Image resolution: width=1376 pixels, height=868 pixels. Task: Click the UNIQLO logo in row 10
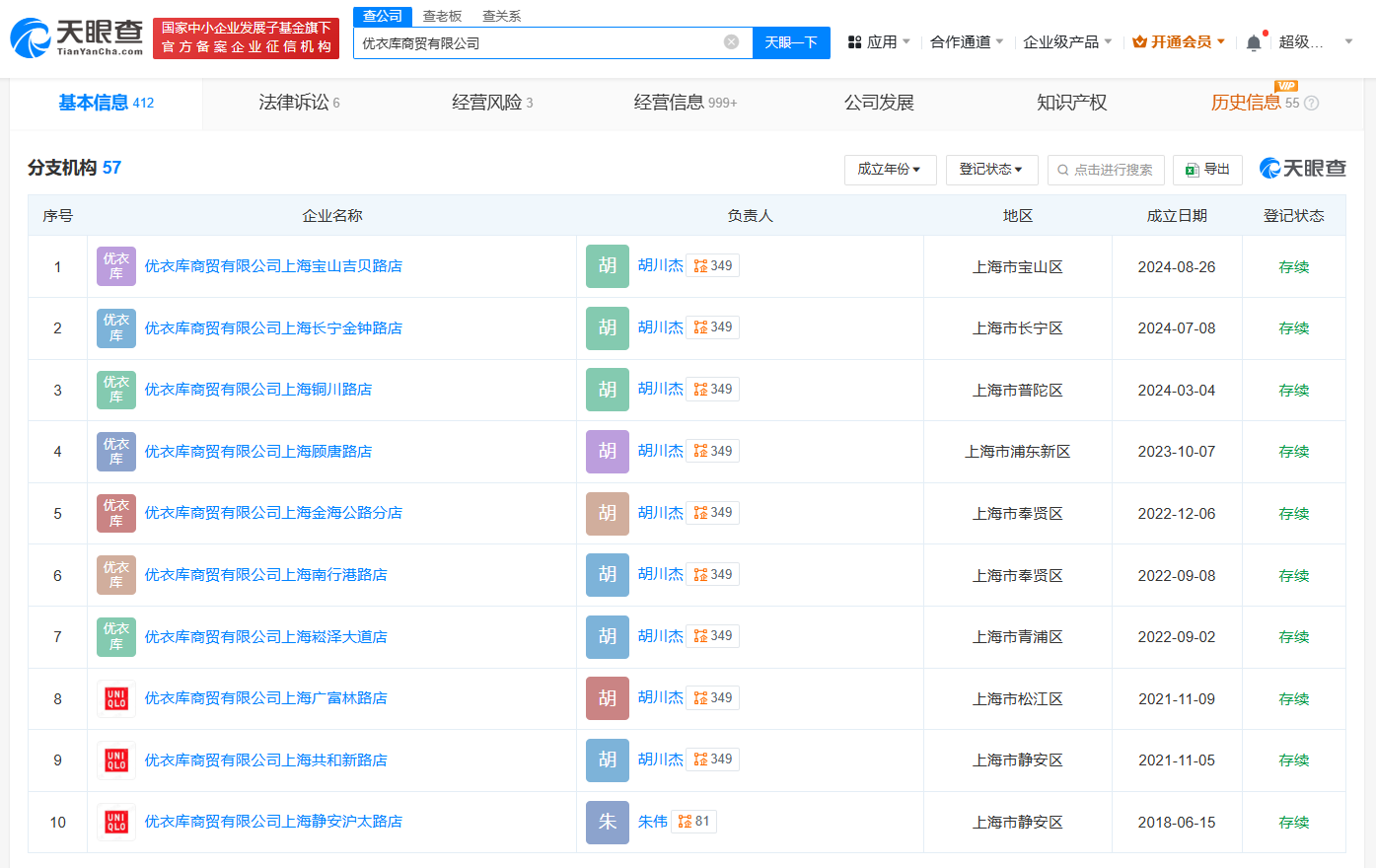(116, 822)
